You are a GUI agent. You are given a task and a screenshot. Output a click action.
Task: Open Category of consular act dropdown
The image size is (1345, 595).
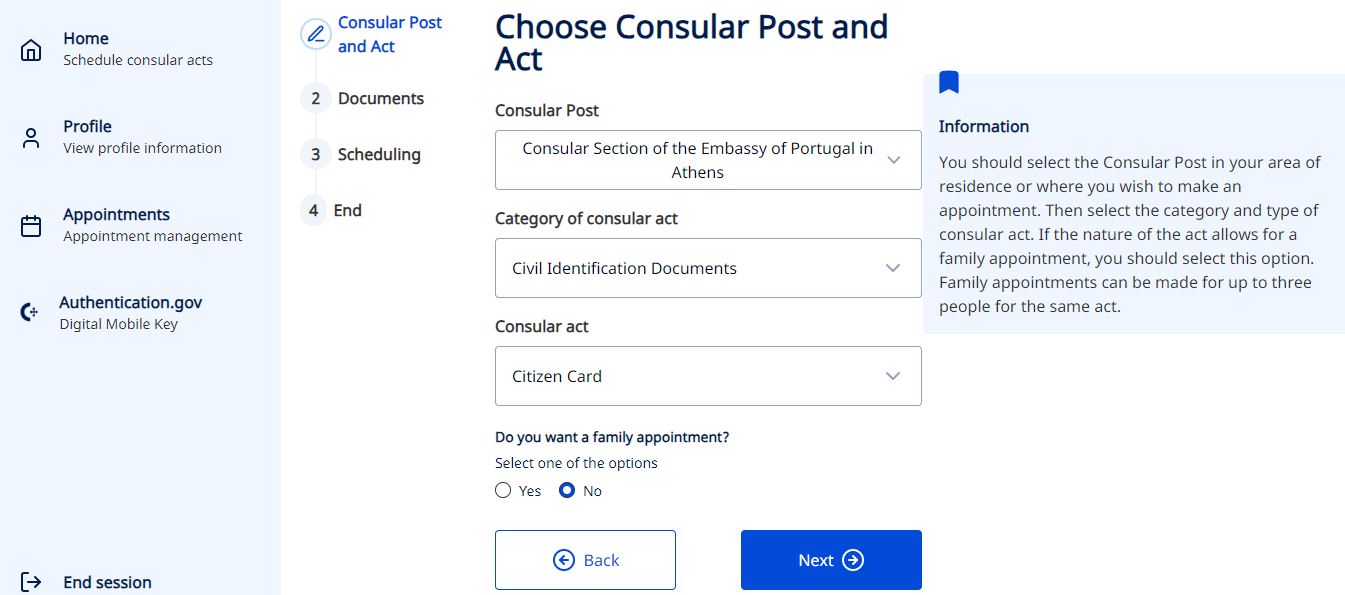[708, 268]
